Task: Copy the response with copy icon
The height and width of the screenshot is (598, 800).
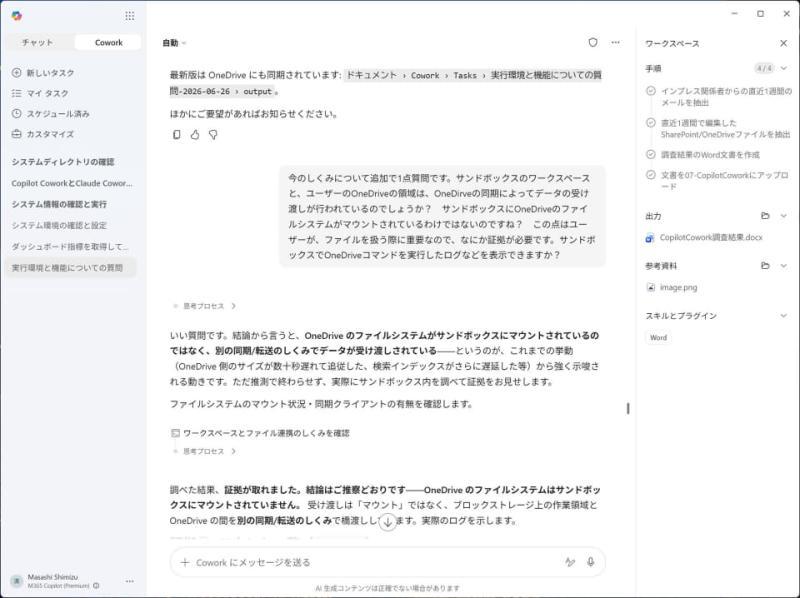Action: point(177,135)
